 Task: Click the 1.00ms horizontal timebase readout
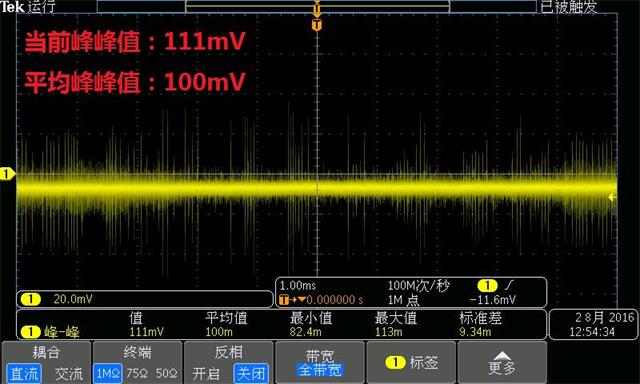pyautogui.click(x=298, y=286)
